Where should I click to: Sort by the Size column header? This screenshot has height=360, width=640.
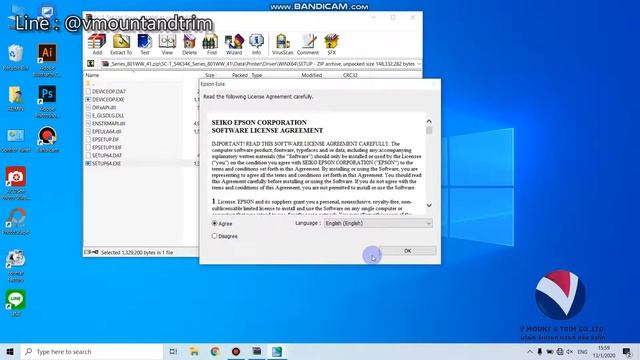click(x=209, y=75)
